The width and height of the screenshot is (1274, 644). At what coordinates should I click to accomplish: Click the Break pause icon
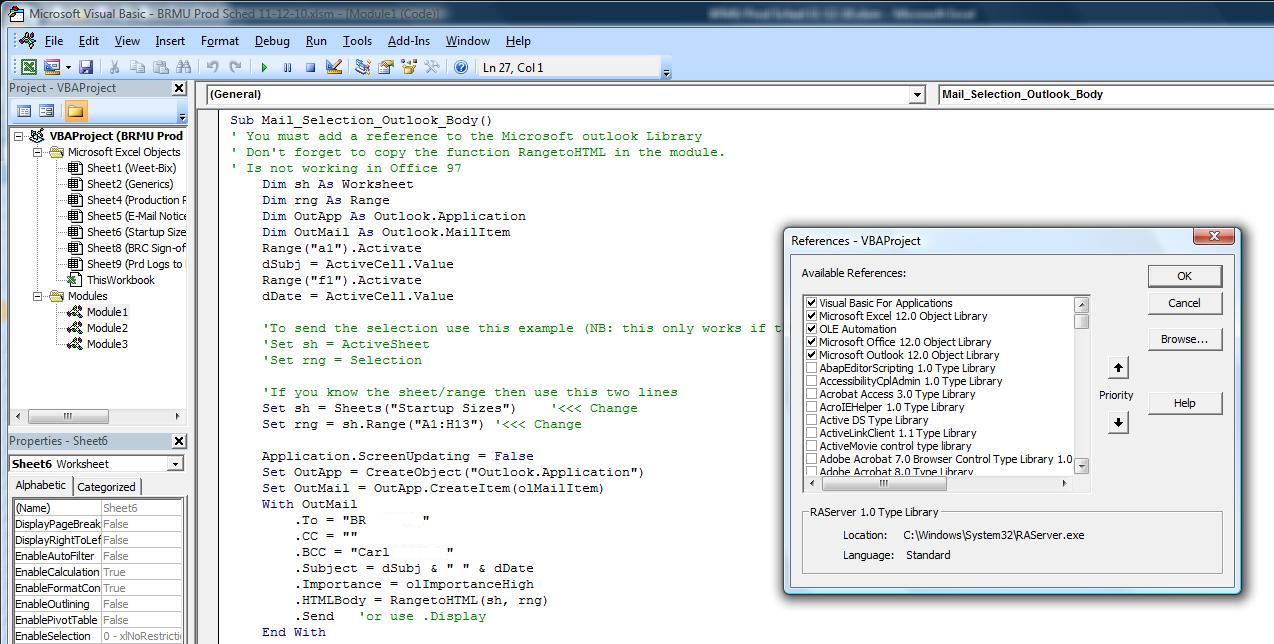287,67
